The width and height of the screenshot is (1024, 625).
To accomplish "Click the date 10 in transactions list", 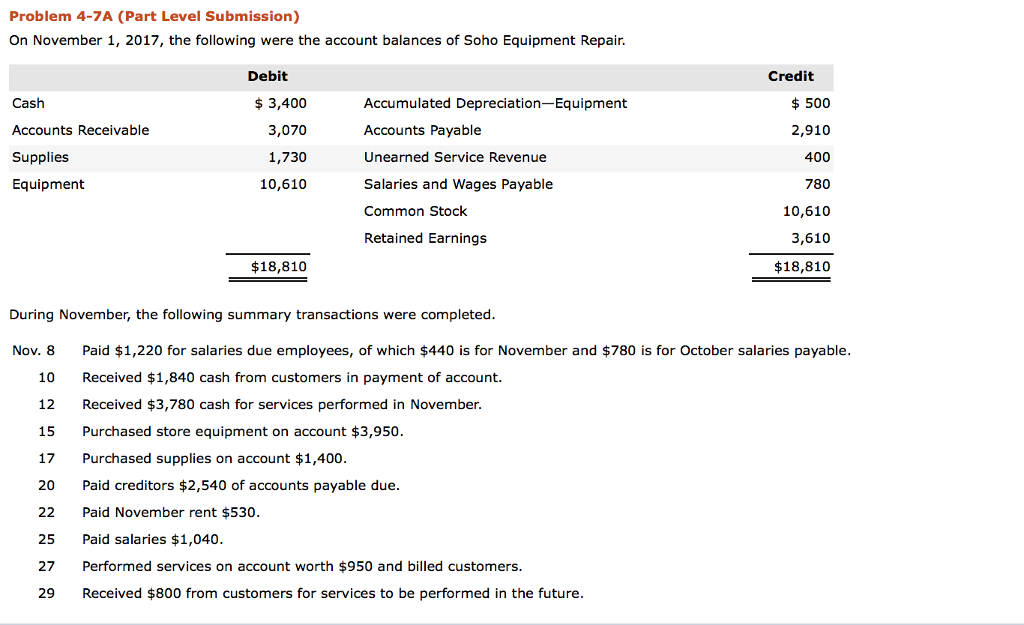I will click(x=46, y=377).
